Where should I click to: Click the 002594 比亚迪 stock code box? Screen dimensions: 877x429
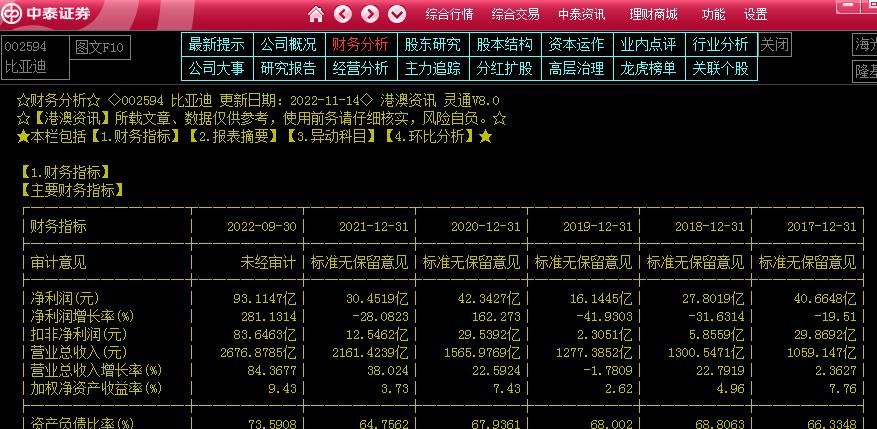click(35, 57)
